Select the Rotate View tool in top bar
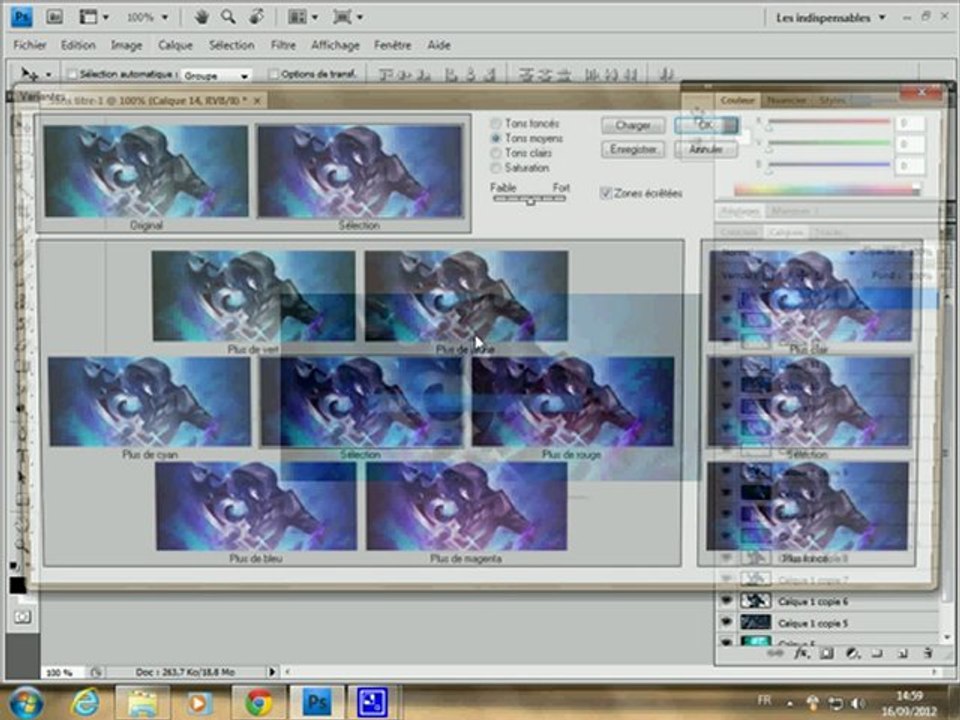The image size is (960, 720). click(x=256, y=17)
